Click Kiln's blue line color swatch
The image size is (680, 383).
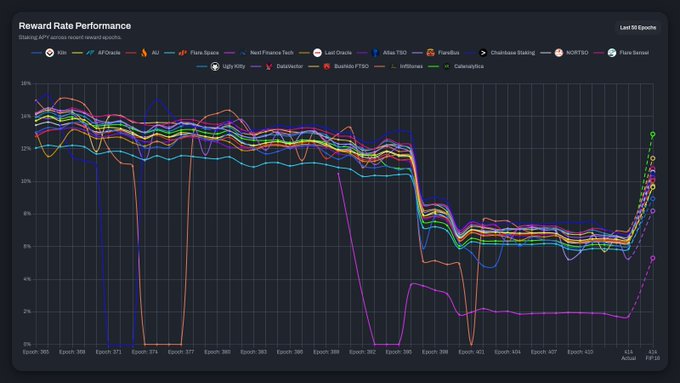point(37,53)
